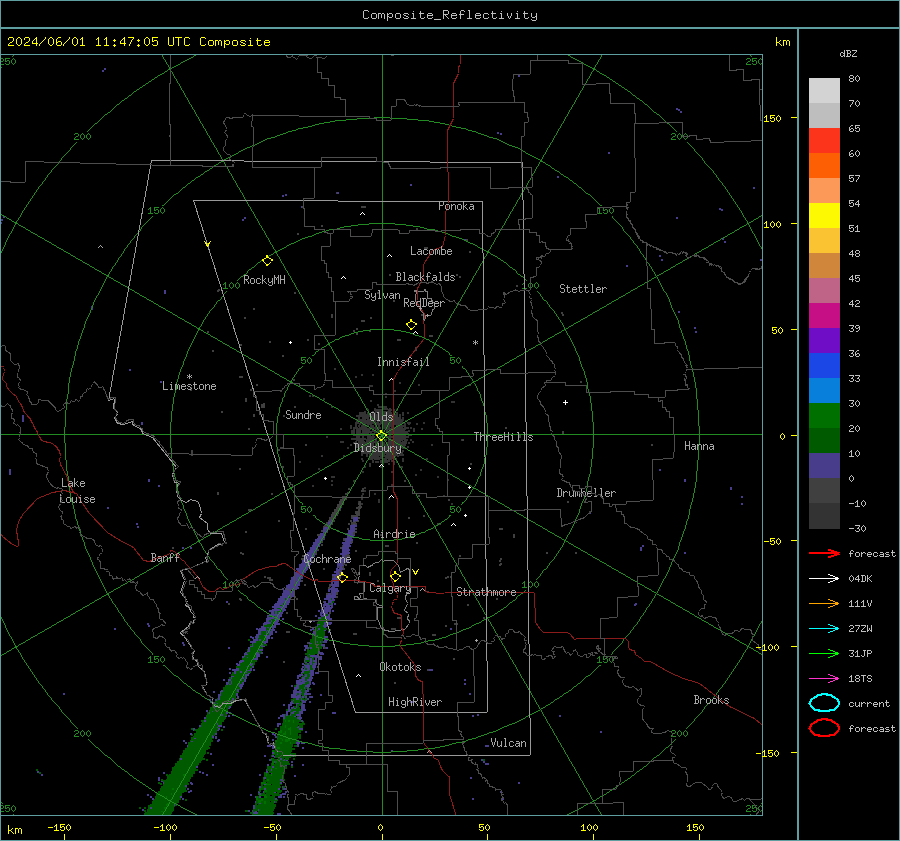
Task: Click the Olds city label
Action: tap(381, 416)
